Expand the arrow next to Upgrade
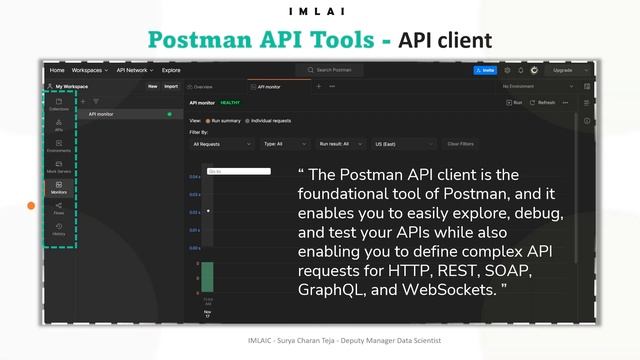640x360 pixels. [587, 70]
